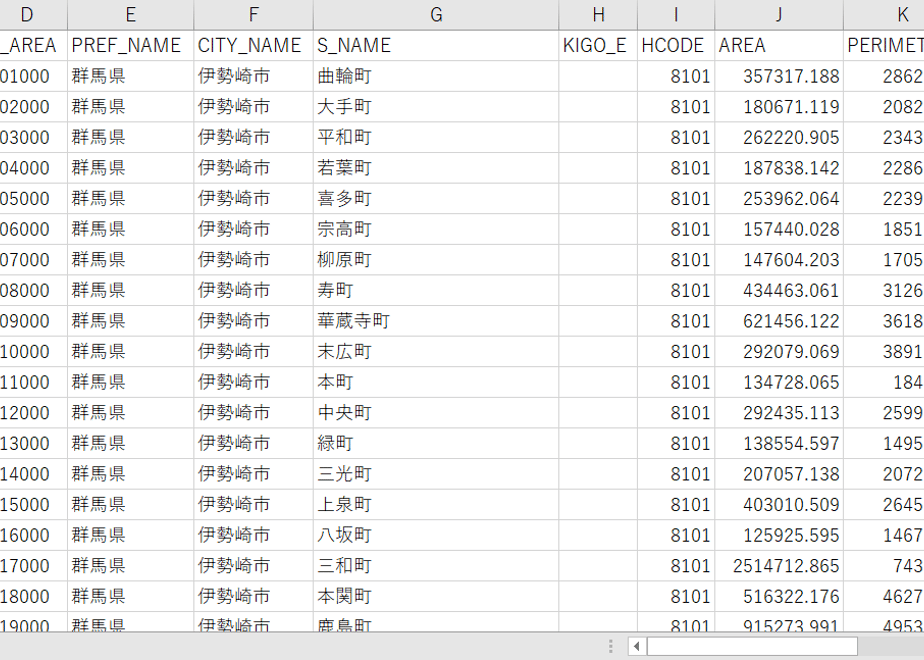Click the cell containing 曲輪町
This screenshot has width=924, height=660.
click(x=436, y=76)
